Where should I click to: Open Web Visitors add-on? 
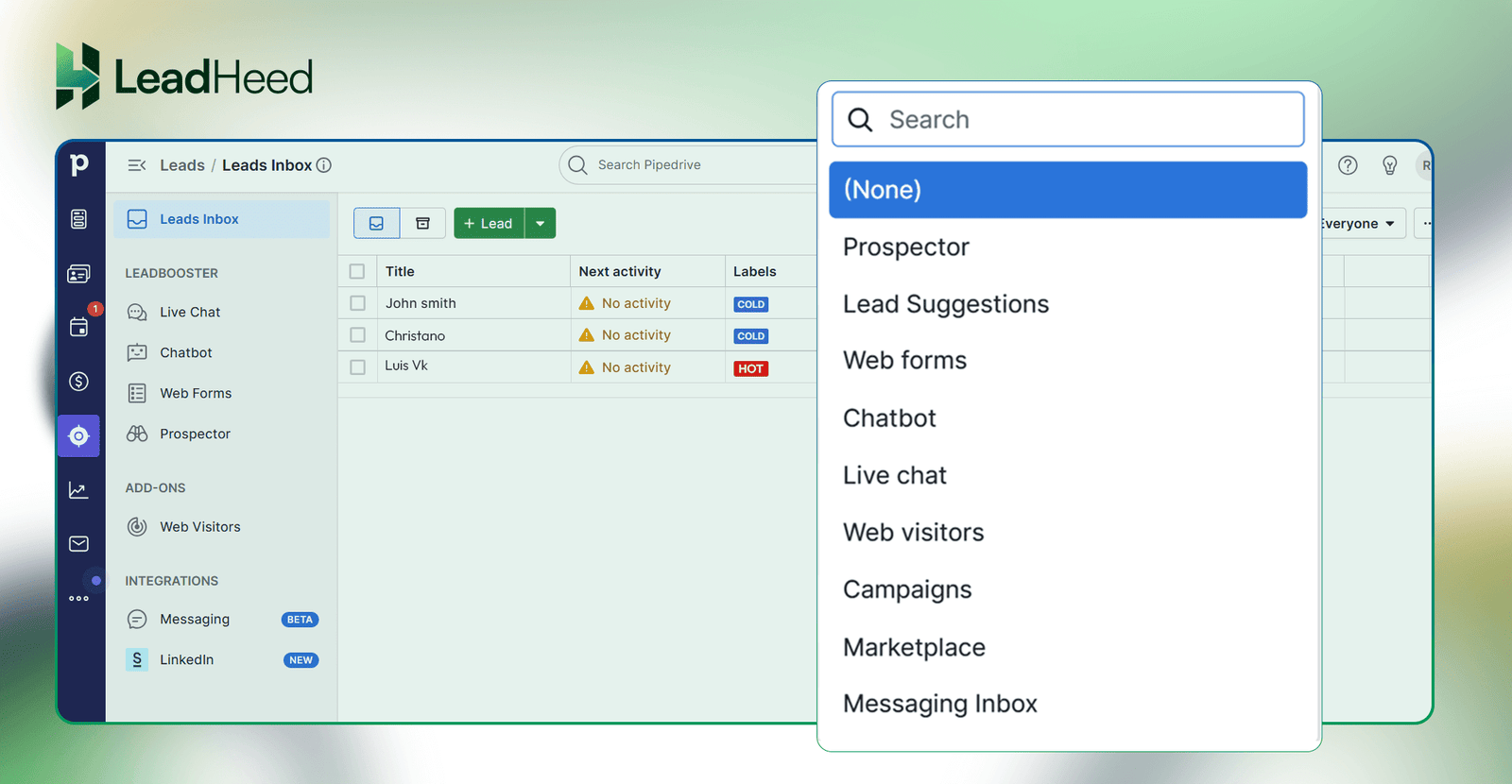click(x=200, y=527)
